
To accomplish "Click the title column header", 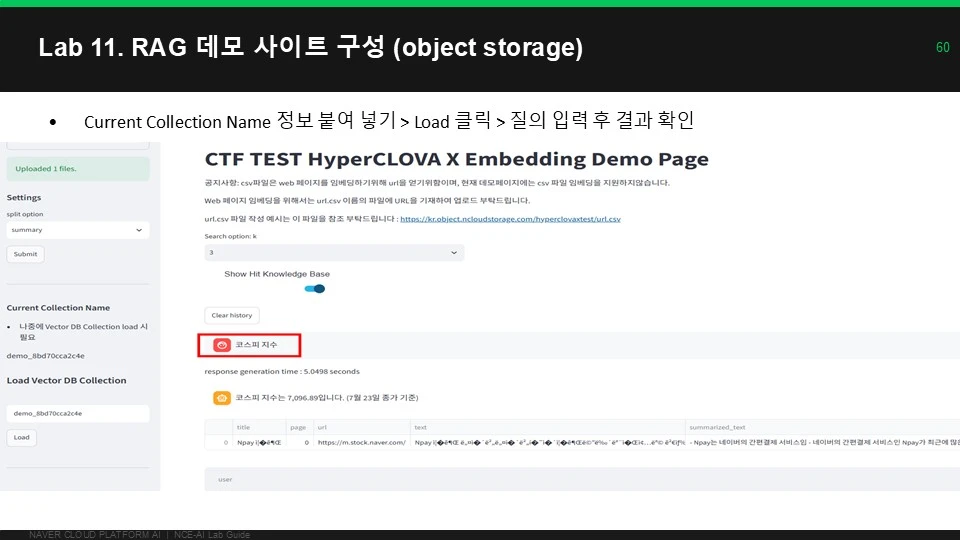I will (260, 427).
